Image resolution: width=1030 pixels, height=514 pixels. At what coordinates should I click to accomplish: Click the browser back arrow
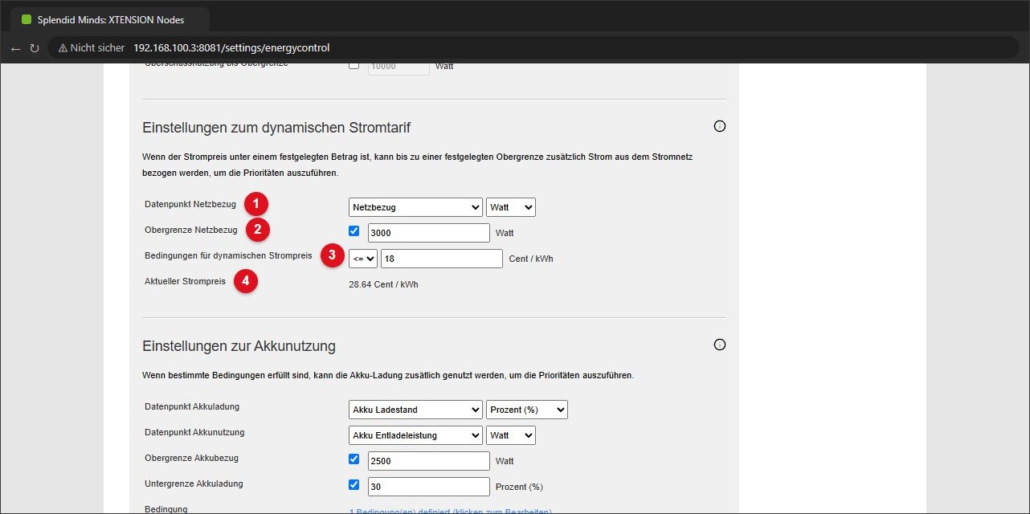coord(16,48)
